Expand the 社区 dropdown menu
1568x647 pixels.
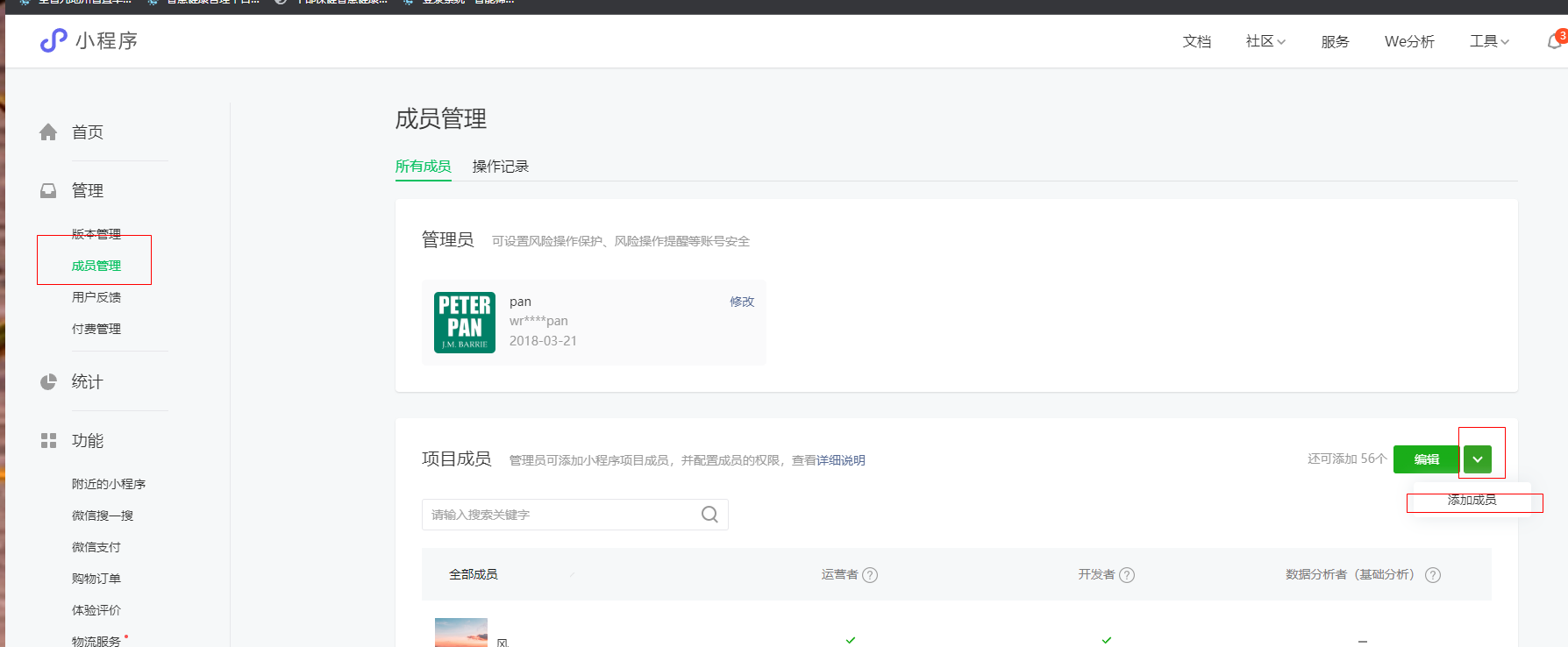(1265, 41)
